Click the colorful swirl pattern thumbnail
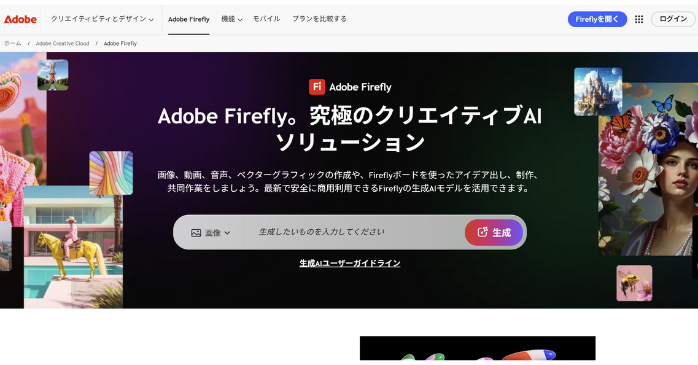The height and width of the screenshot is (365, 698). click(111, 173)
